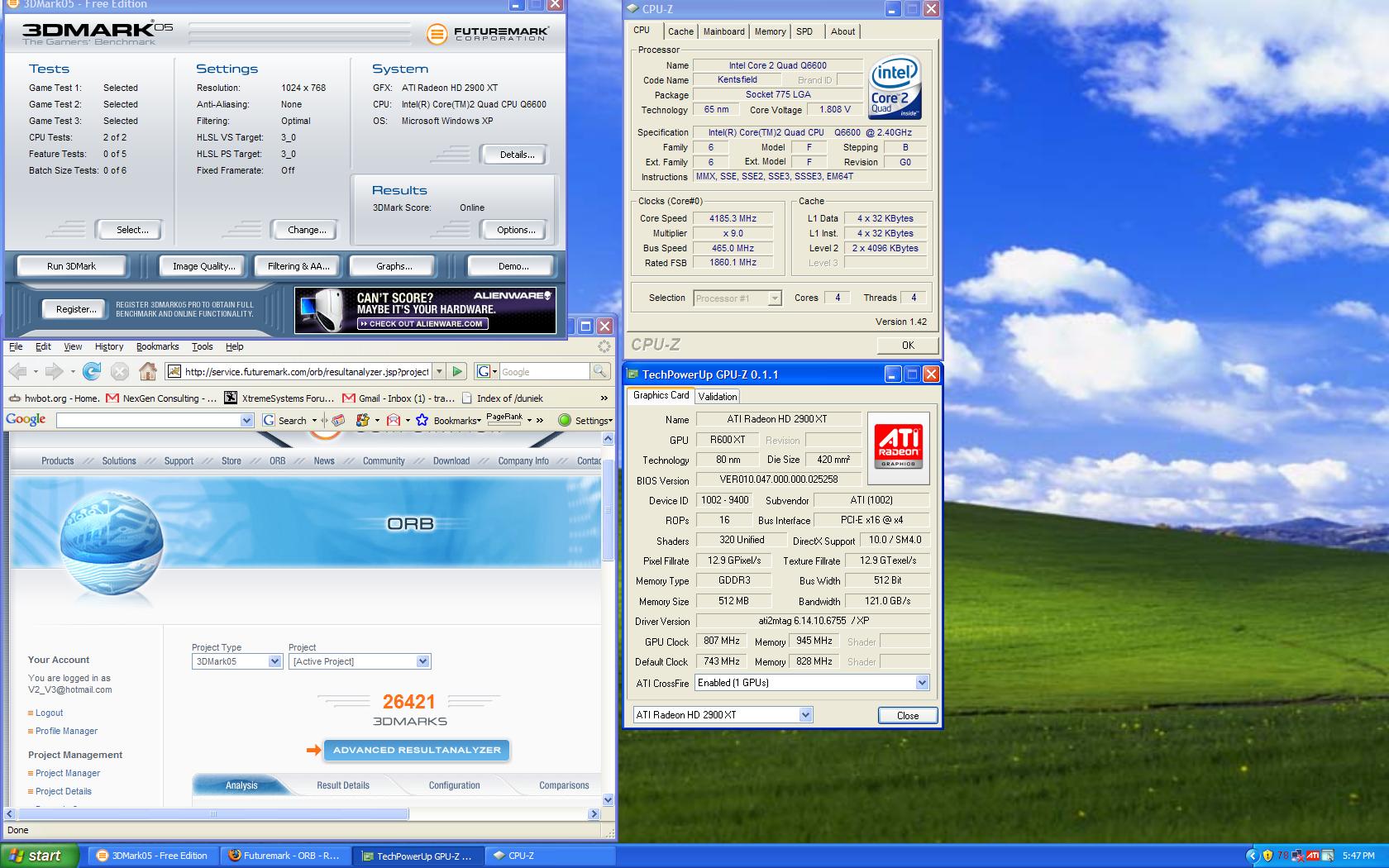The image size is (1389, 868).
Task: Open Gmail Inbox bookmark
Action: tap(399, 398)
